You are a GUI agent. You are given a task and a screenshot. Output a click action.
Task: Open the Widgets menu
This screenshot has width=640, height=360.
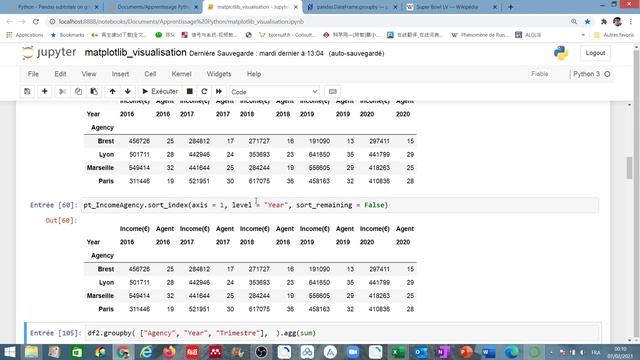tap(219, 74)
